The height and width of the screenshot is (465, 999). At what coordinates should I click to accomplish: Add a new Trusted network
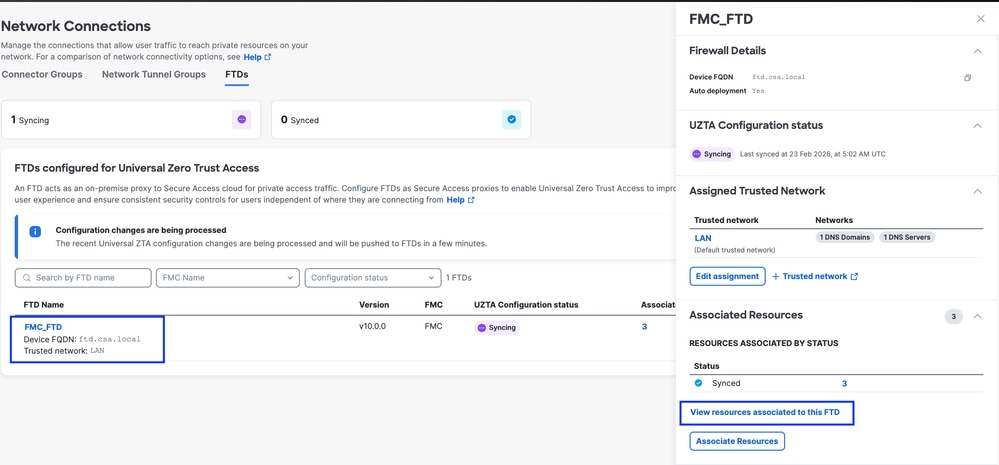coord(815,276)
